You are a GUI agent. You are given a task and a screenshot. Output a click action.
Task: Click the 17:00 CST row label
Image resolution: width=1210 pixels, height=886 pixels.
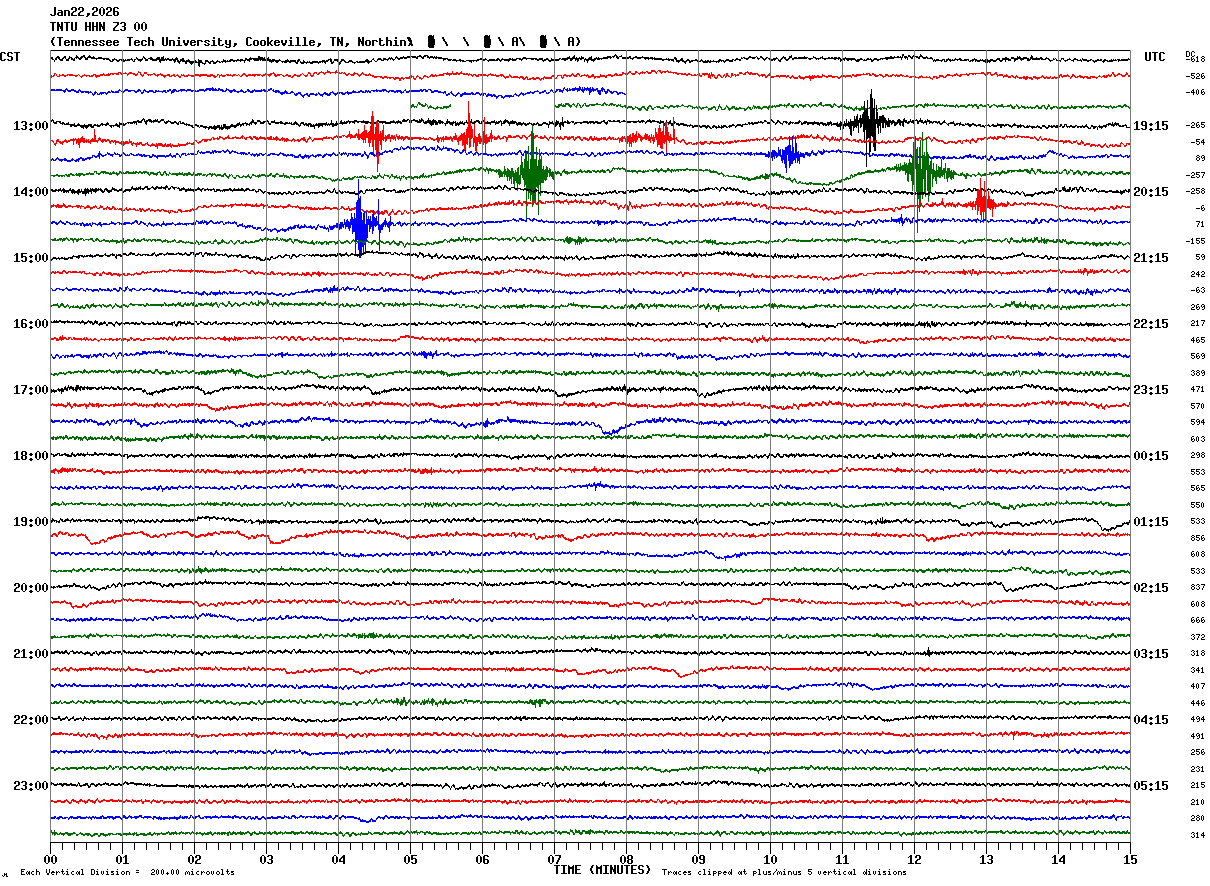(x=31, y=390)
